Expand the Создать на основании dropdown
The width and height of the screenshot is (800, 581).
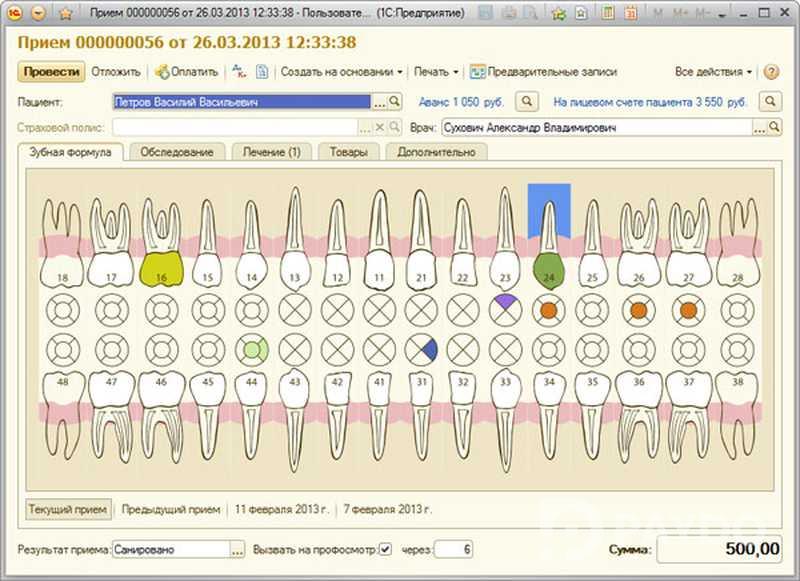341,72
